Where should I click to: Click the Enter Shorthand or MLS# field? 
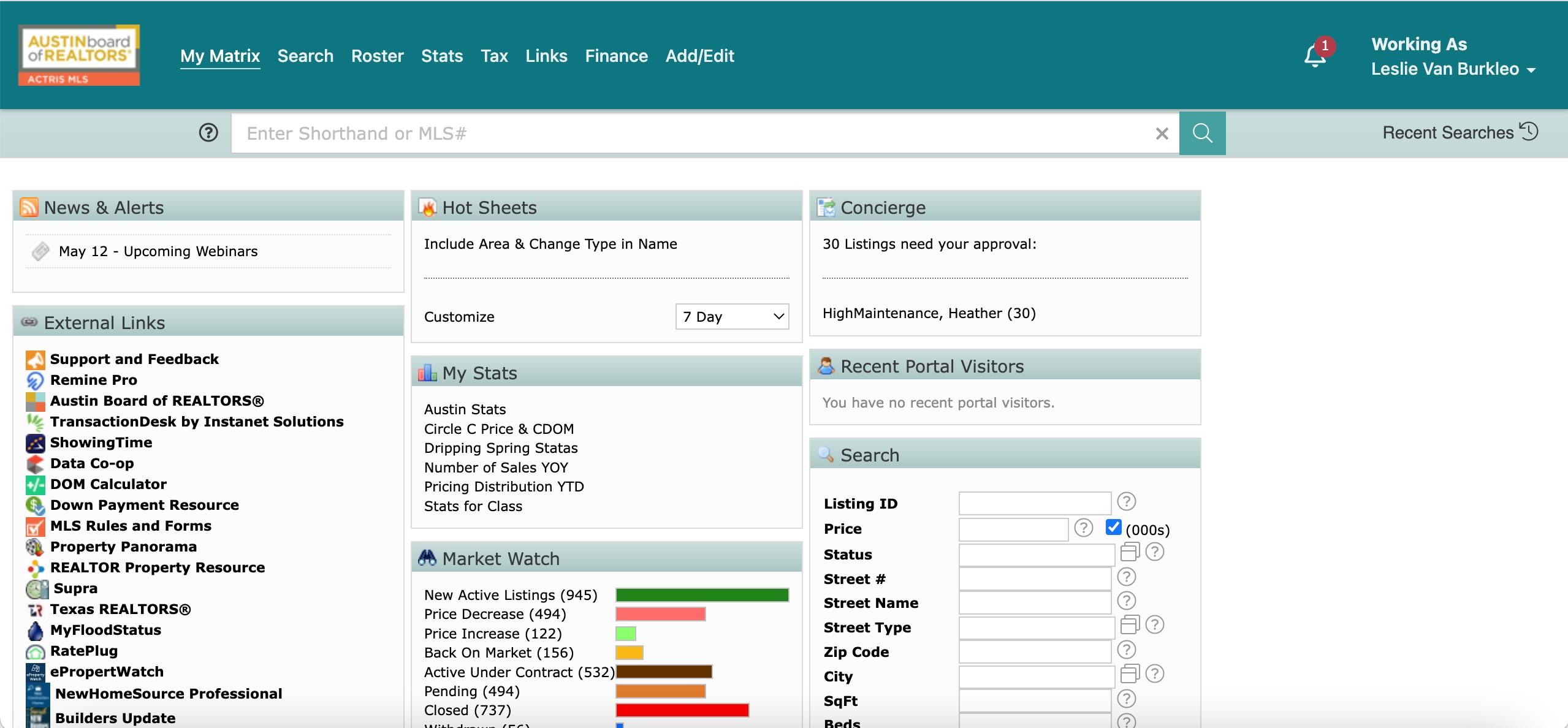pos(693,134)
